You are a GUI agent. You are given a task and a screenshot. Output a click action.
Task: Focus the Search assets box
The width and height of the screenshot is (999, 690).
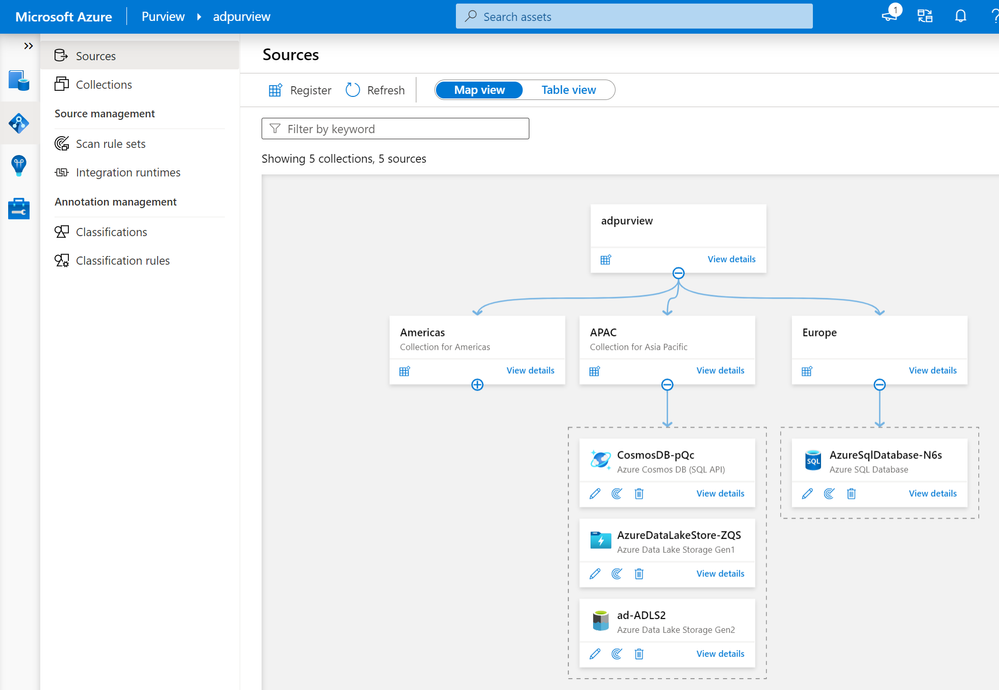pos(634,17)
